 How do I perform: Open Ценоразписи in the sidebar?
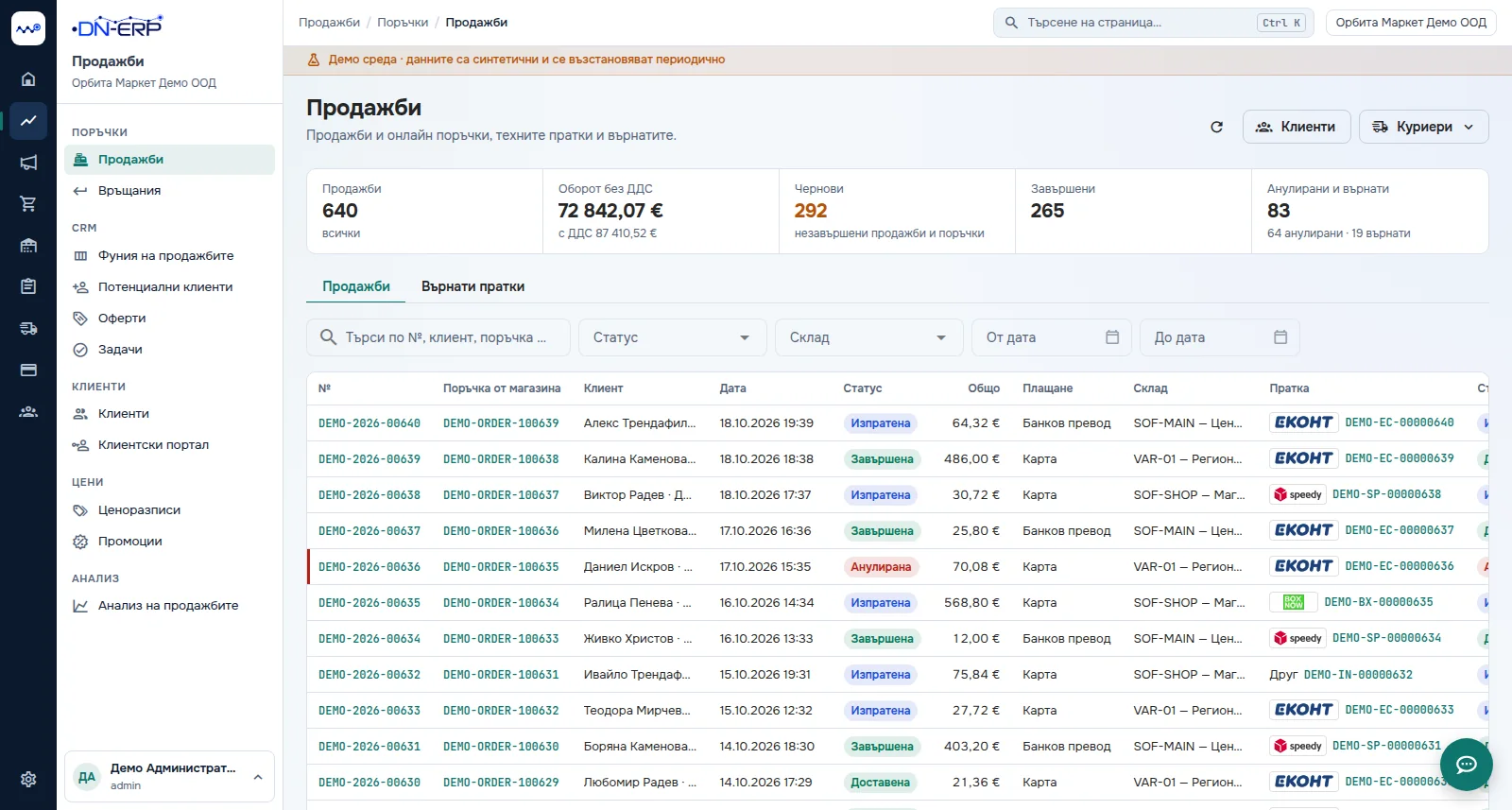[170, 510]
